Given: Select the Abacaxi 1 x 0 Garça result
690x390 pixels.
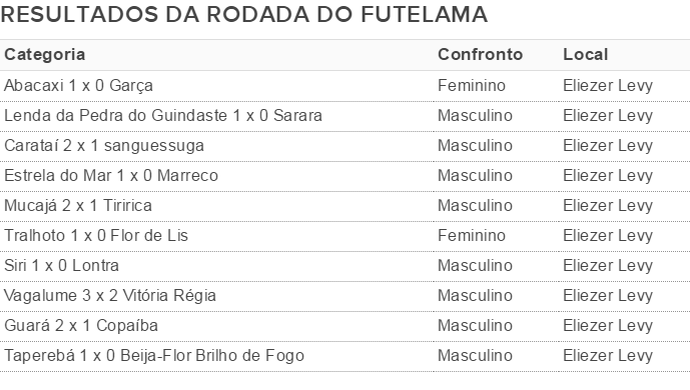Looking at the screenshot, I should pyautogui.click(x=78, y=85).
